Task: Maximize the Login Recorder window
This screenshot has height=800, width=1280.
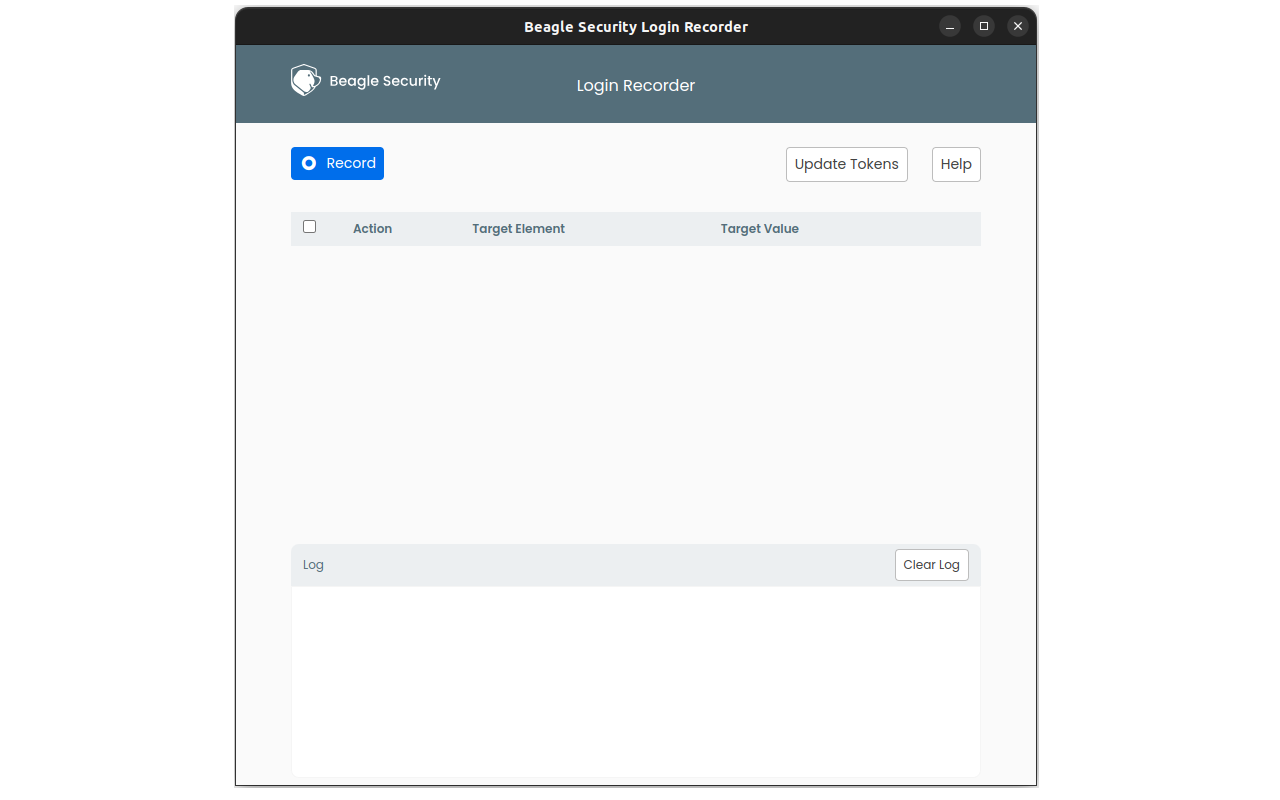Action: [x=984, y=26]
